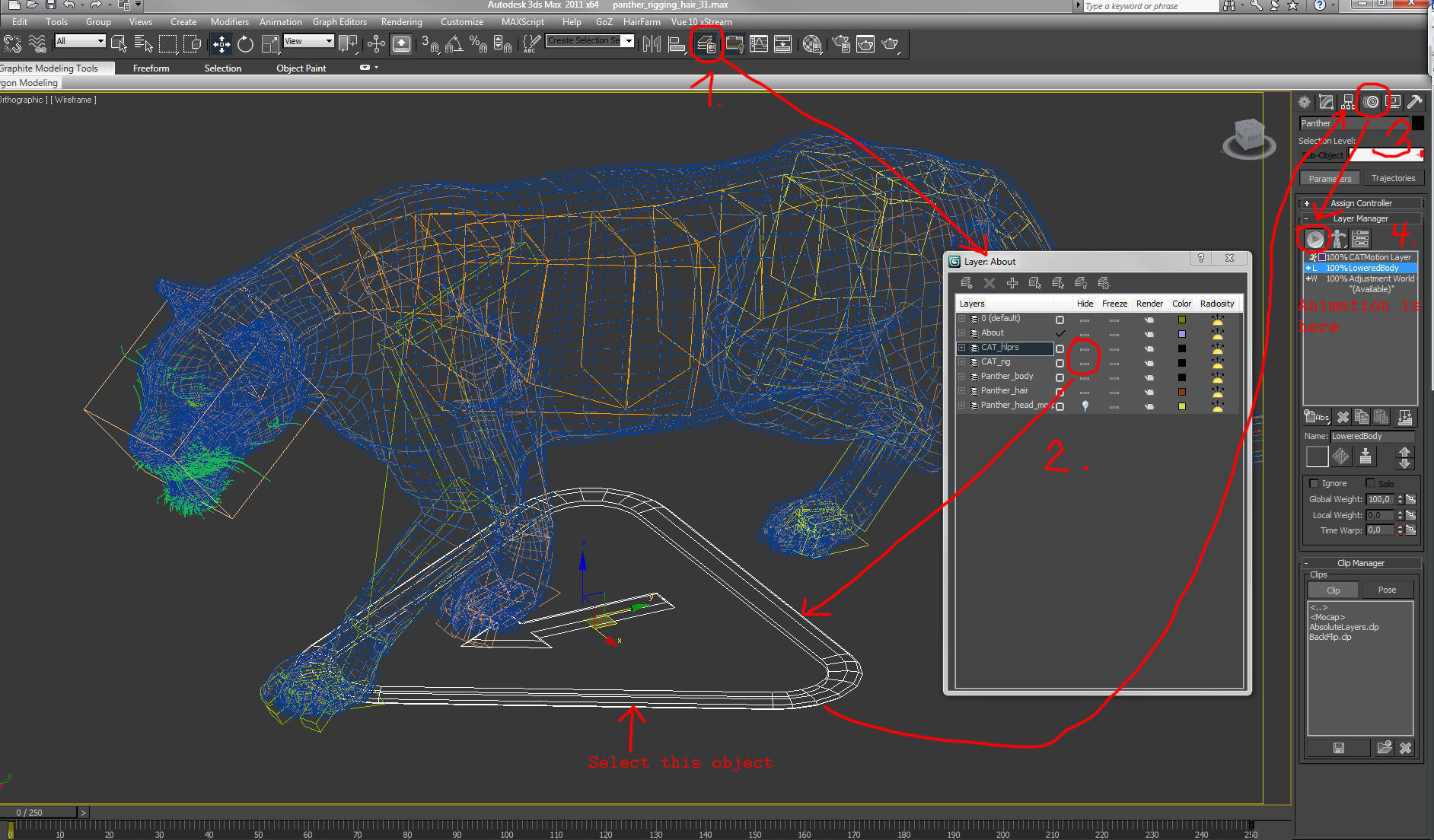The width and height of the screenshot is (1434, 840).
Task: Expand the Assign Controller rollout
Action: pyautogui.click(x=1361, y=203)
